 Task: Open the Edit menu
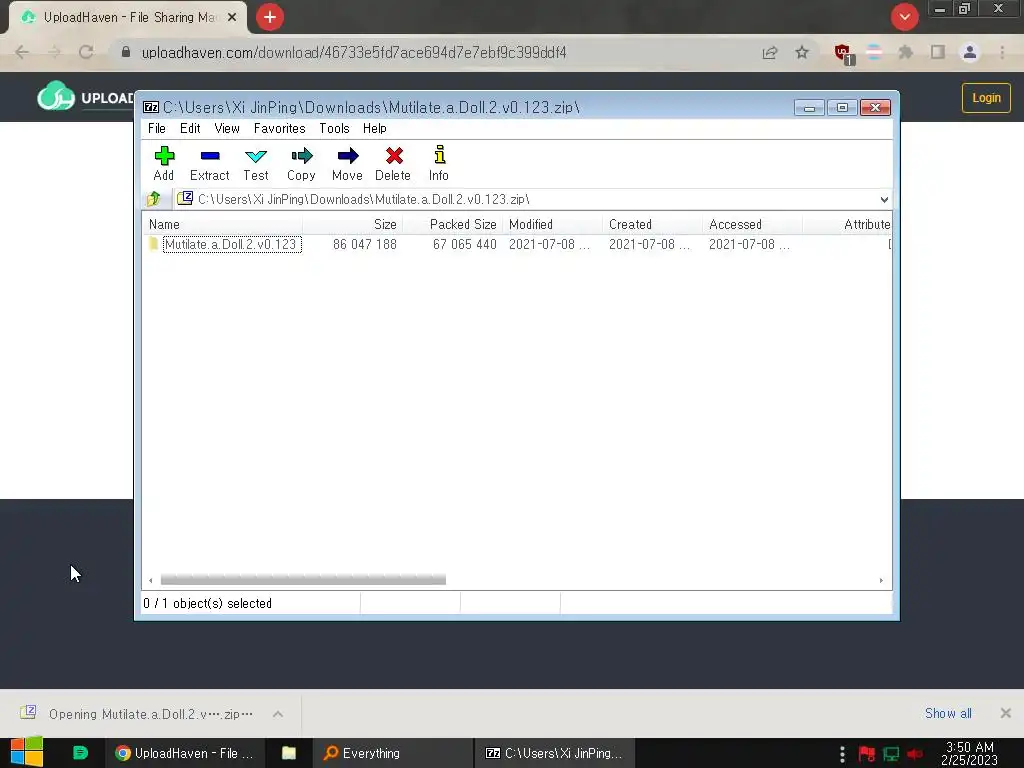[190, 128]
